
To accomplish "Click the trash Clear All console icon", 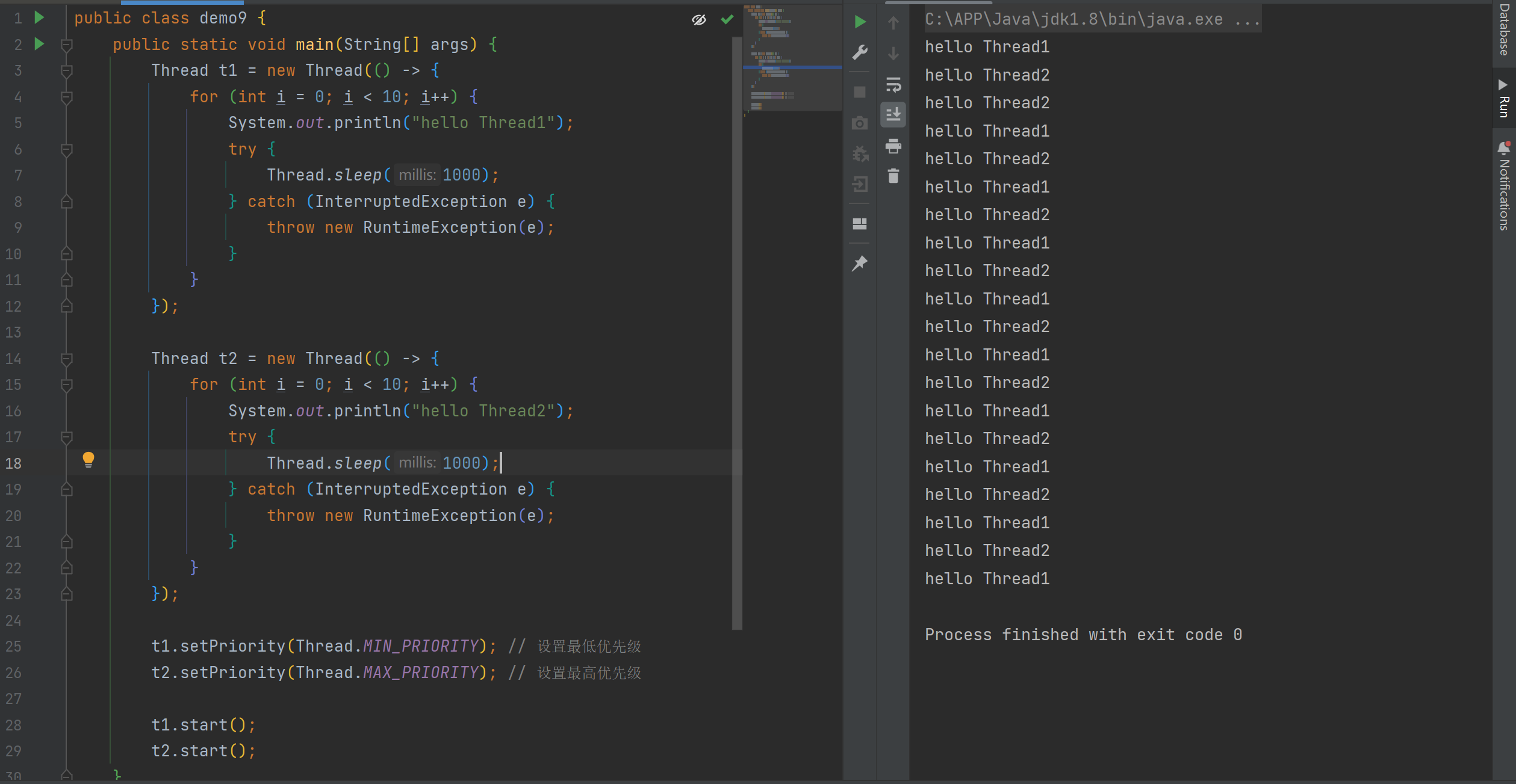I will coord(893,176).
